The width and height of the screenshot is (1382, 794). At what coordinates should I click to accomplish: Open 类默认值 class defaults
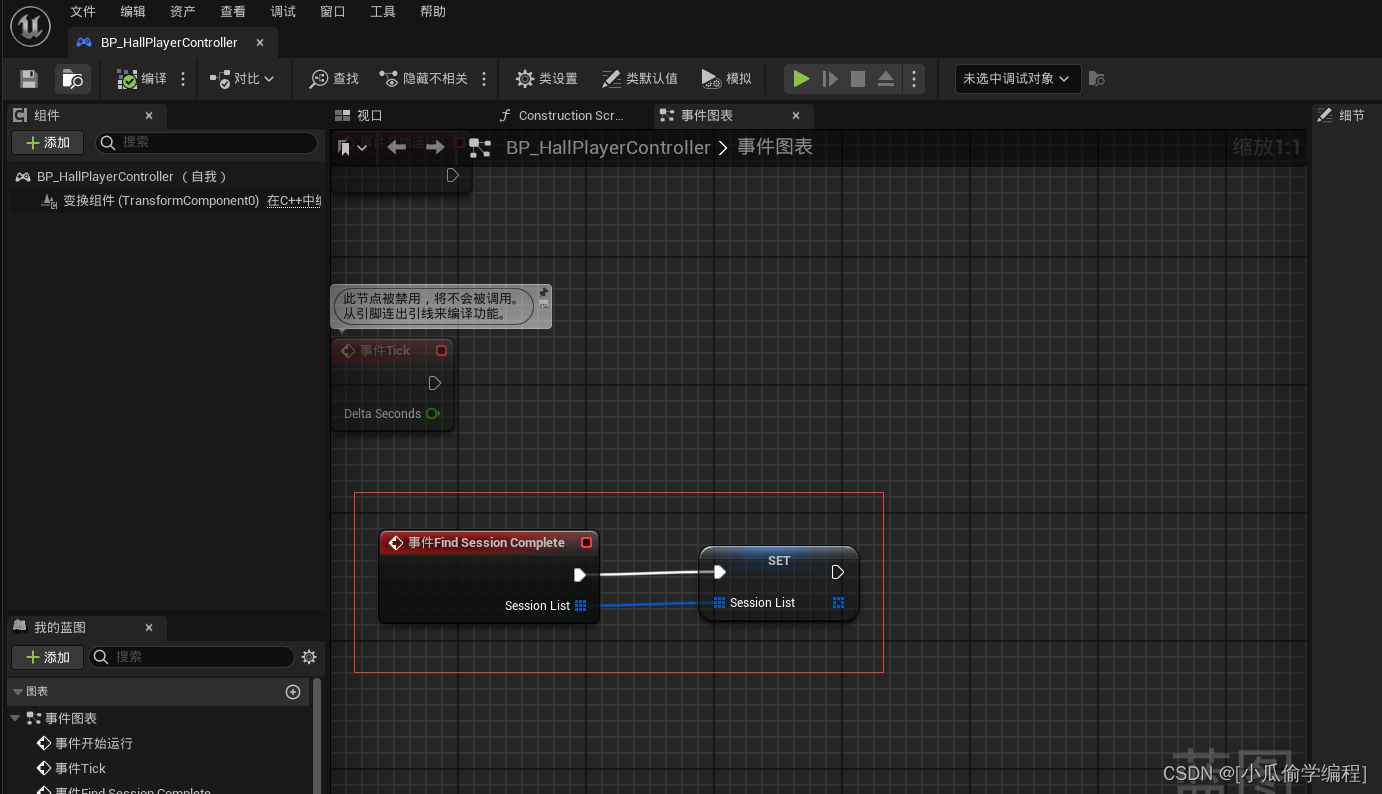(x=640, y=78)
